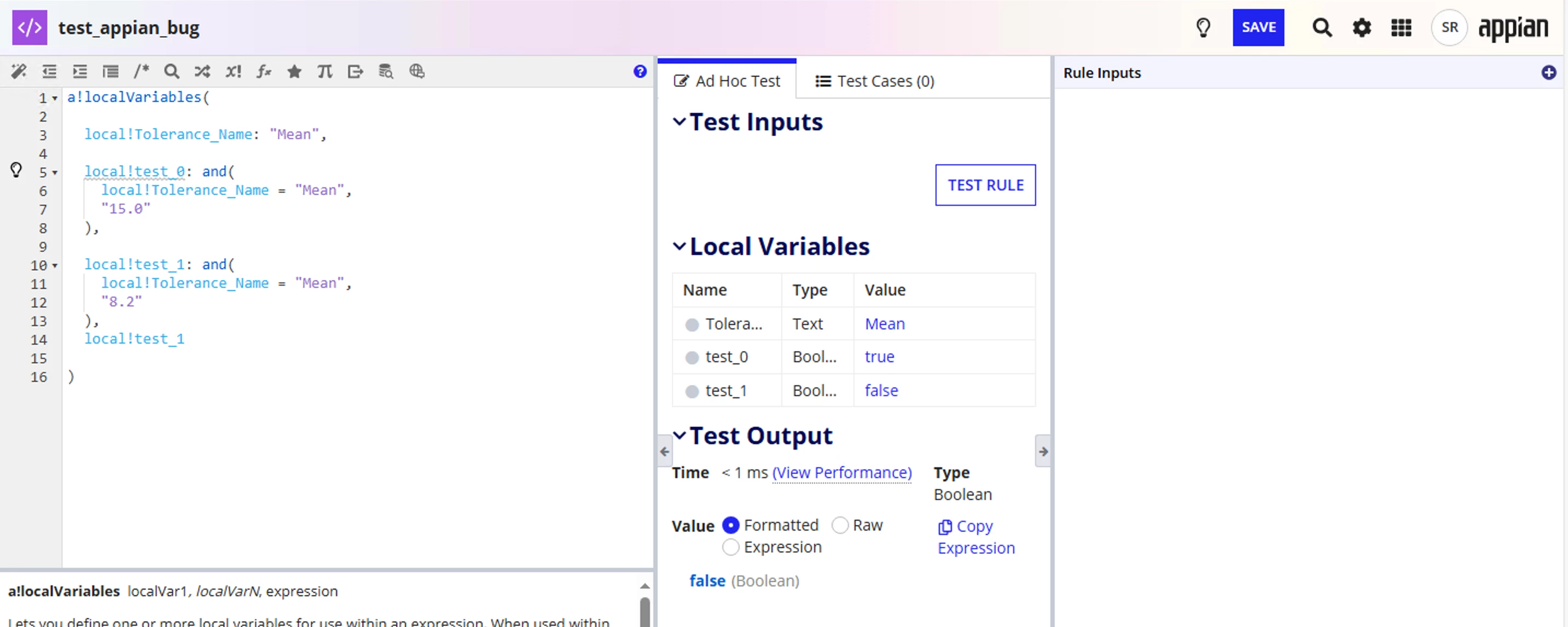This screenshot has height=627, width=1568.
Task: Open search with the header magnifier icon
Action: click(x=1322, y=27)
